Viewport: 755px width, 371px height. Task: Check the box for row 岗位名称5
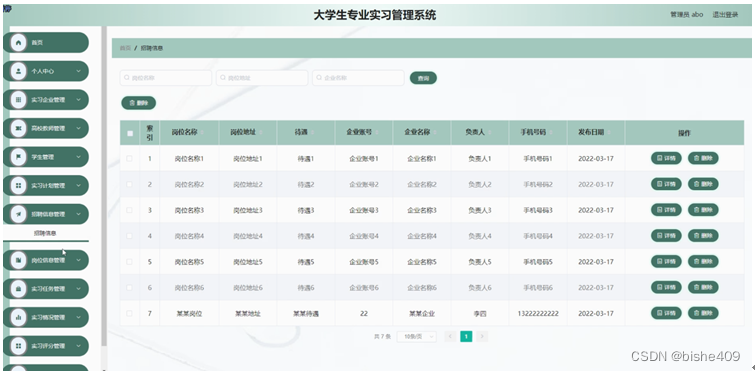(130, 262)
